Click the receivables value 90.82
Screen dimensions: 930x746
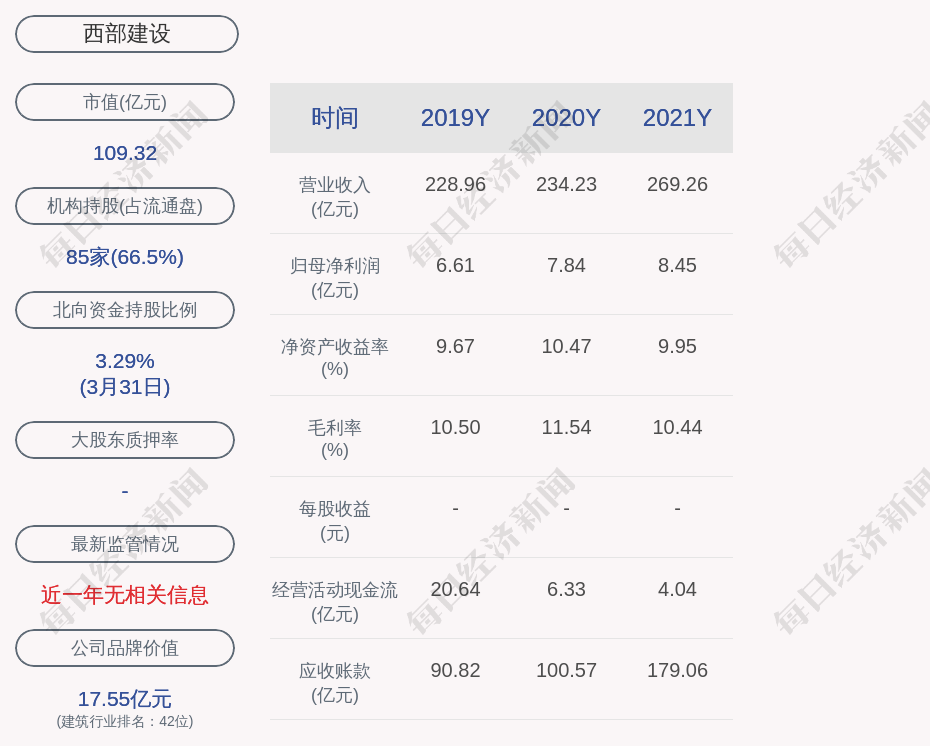[x=456, y=670]
